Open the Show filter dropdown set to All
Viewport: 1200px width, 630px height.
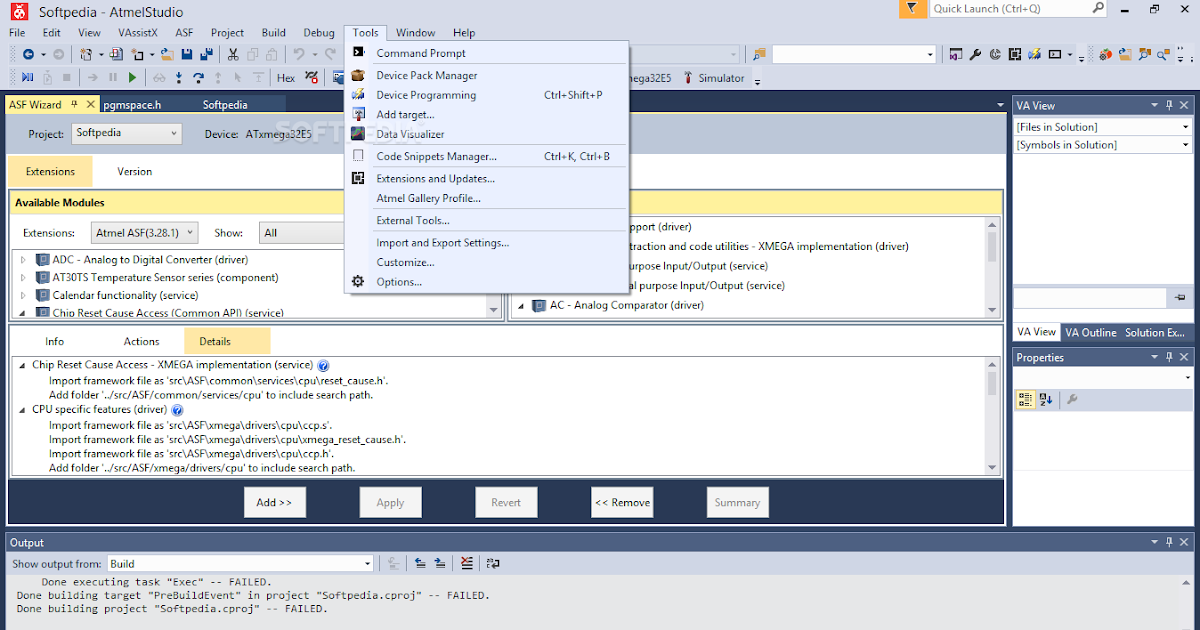pos(300,232)
